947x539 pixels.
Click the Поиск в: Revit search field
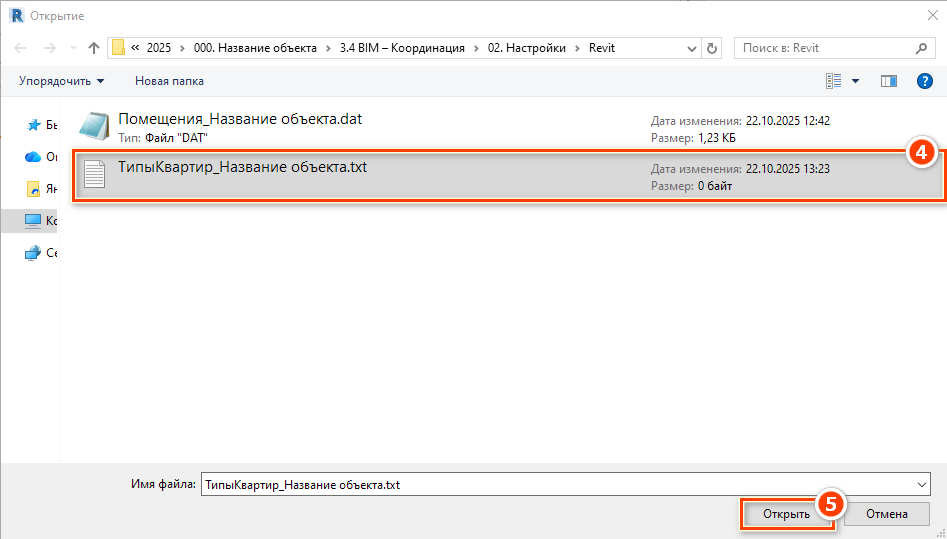[x=825, y=48]
